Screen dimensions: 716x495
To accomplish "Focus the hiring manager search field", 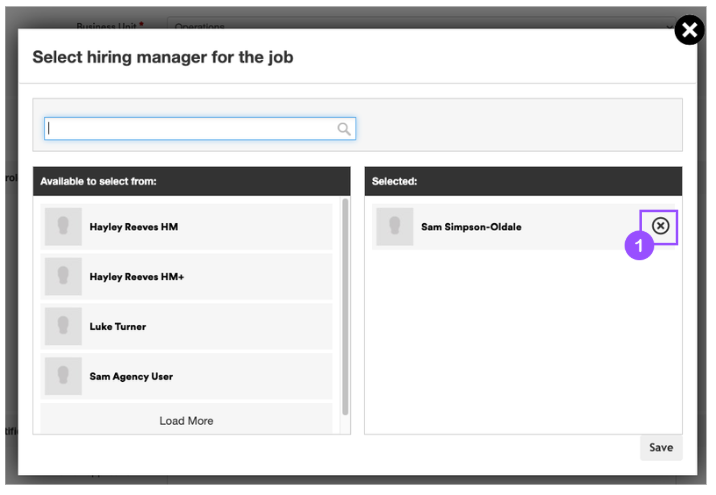I will 190,129.
